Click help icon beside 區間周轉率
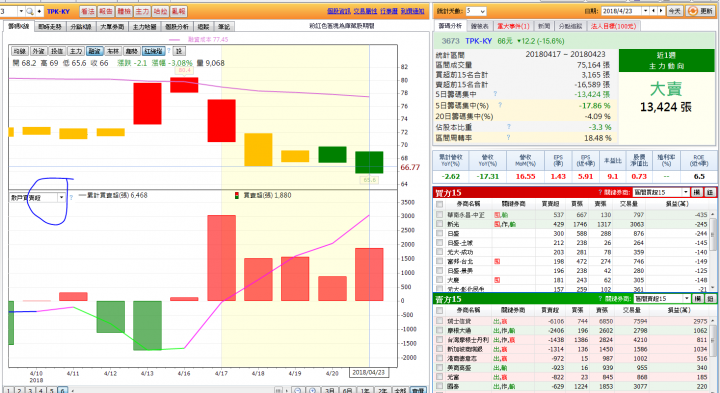 coord(509,137)
